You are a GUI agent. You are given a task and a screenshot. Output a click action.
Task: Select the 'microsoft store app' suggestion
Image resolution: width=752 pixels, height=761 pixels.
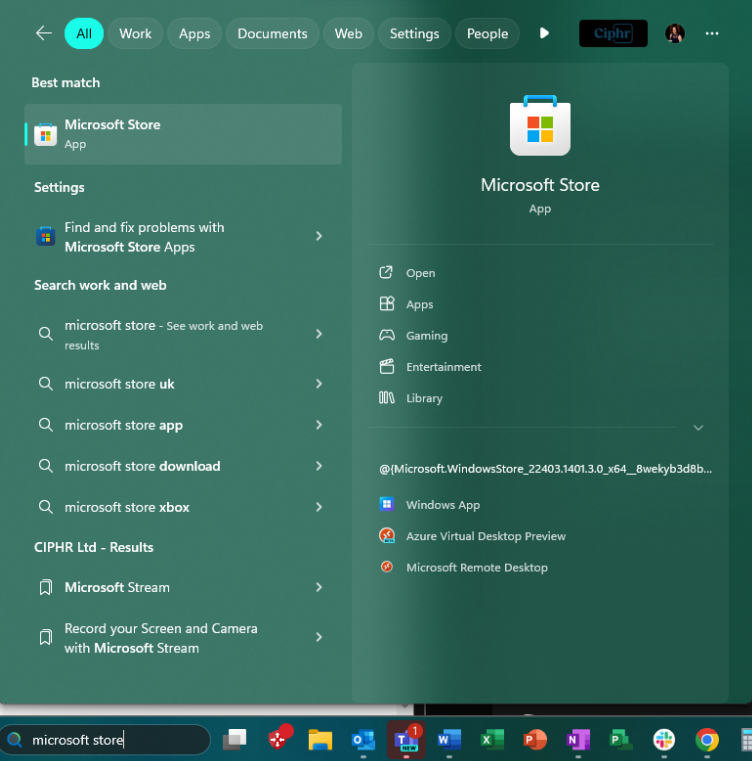point(183,425)
